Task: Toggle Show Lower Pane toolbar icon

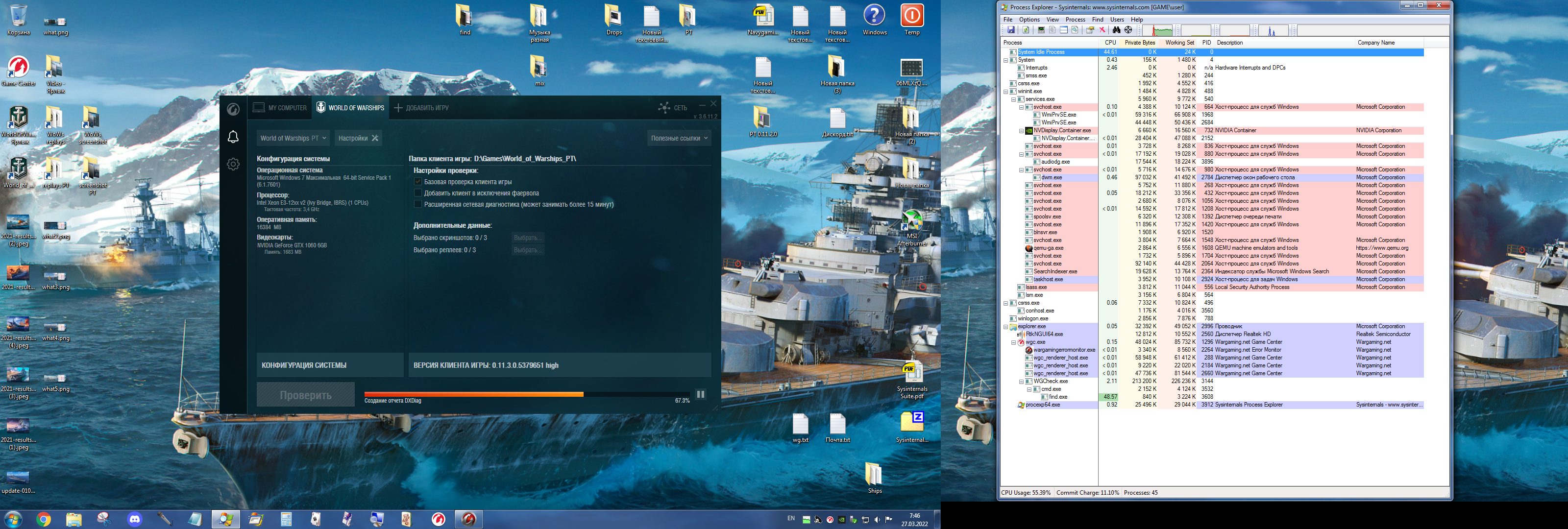Action: pyautogui.click(x=1064, y=30)
